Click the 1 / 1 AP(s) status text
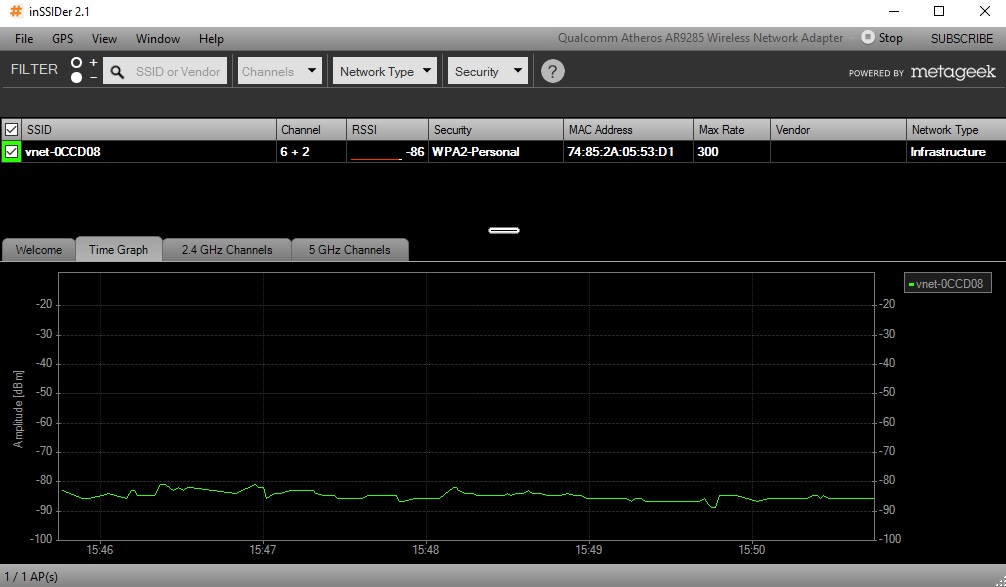This screenshot has width=1006, height=587. 31,577
